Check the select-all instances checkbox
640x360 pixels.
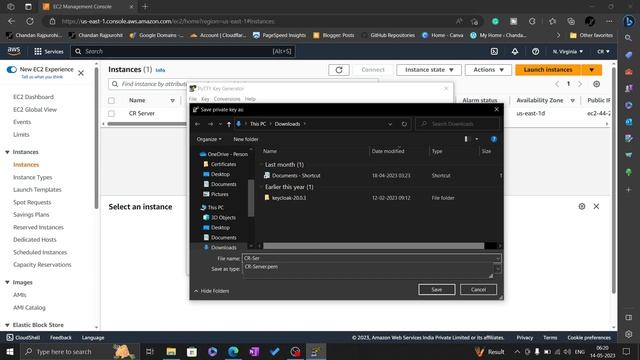[x=111, y=100]
